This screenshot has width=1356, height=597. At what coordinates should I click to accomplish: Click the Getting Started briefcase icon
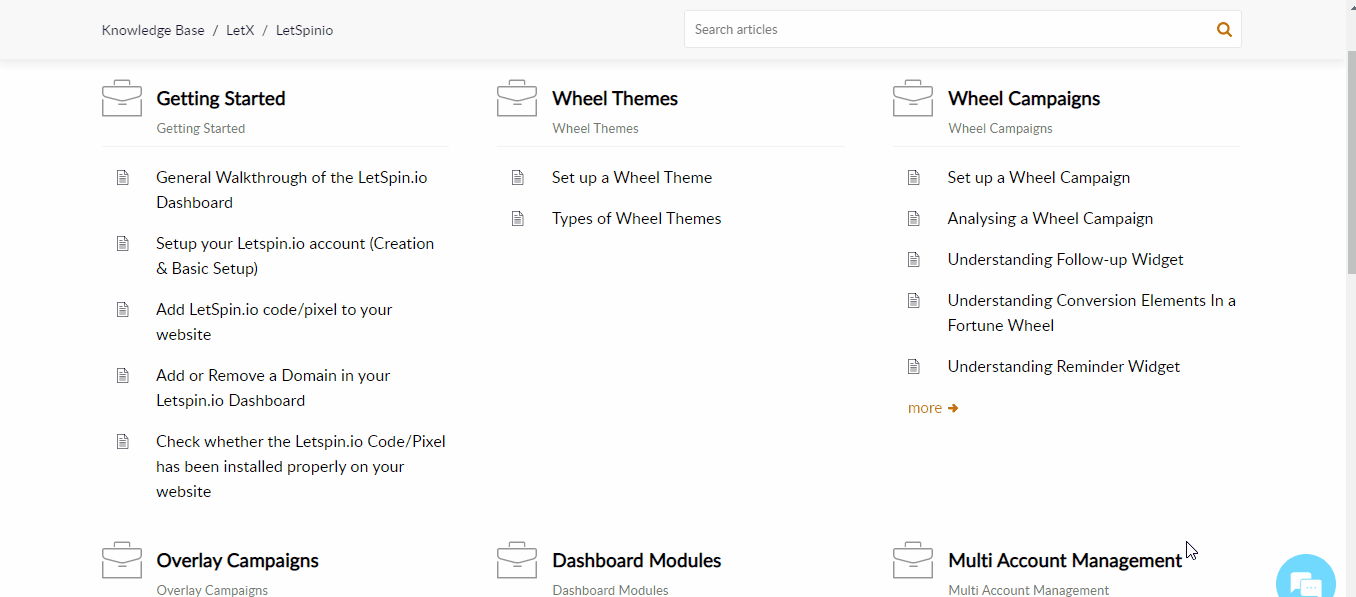pyautogui.click(x=122, y=98)
